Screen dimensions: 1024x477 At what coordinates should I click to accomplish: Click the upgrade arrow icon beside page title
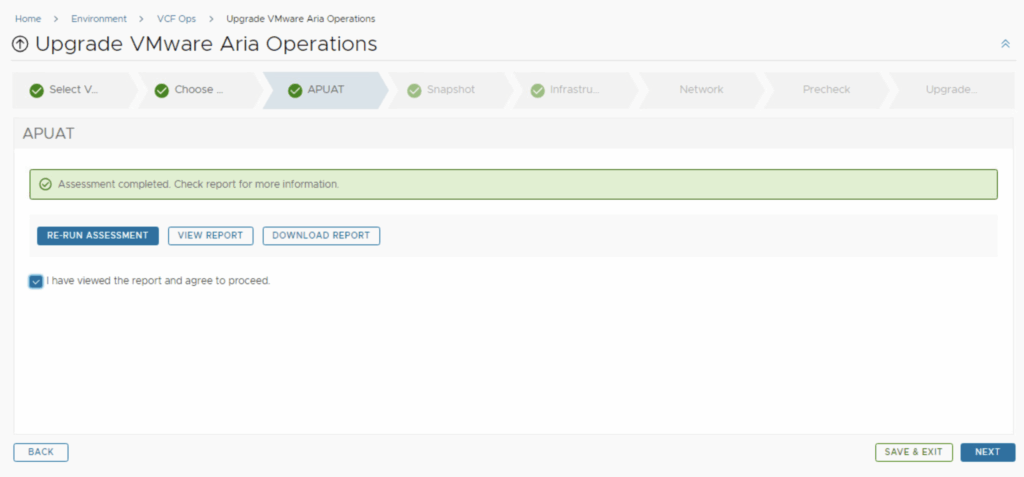20,45
